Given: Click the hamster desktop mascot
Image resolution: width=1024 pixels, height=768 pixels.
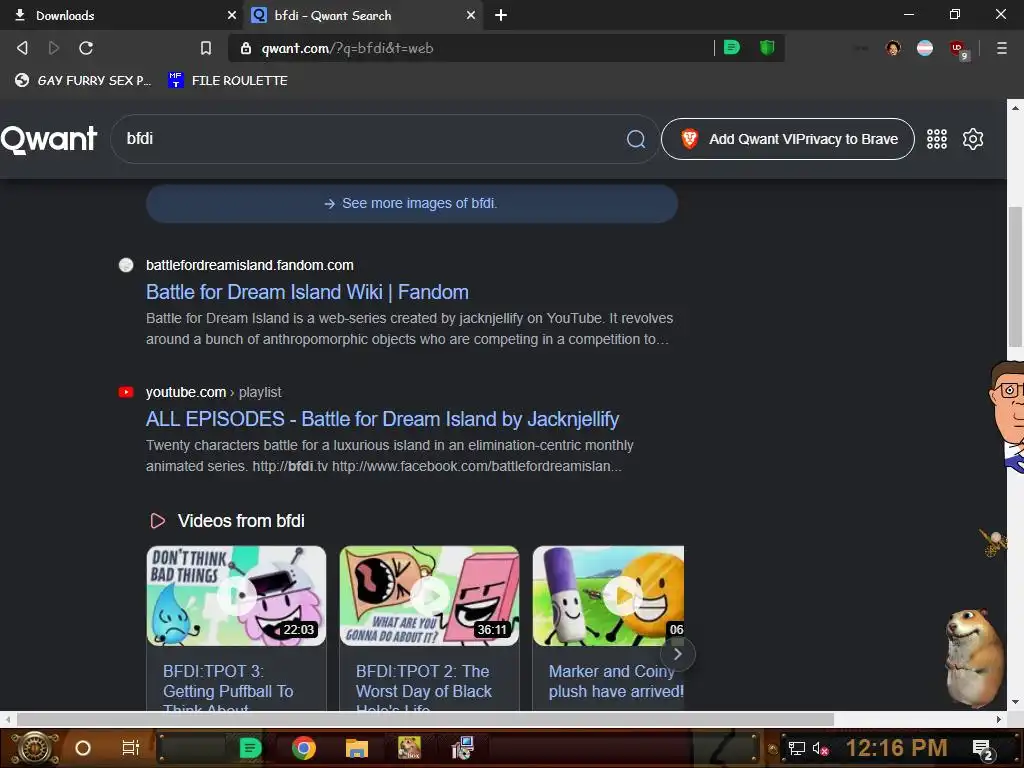Looking at the screenshot, I should 974,657.
